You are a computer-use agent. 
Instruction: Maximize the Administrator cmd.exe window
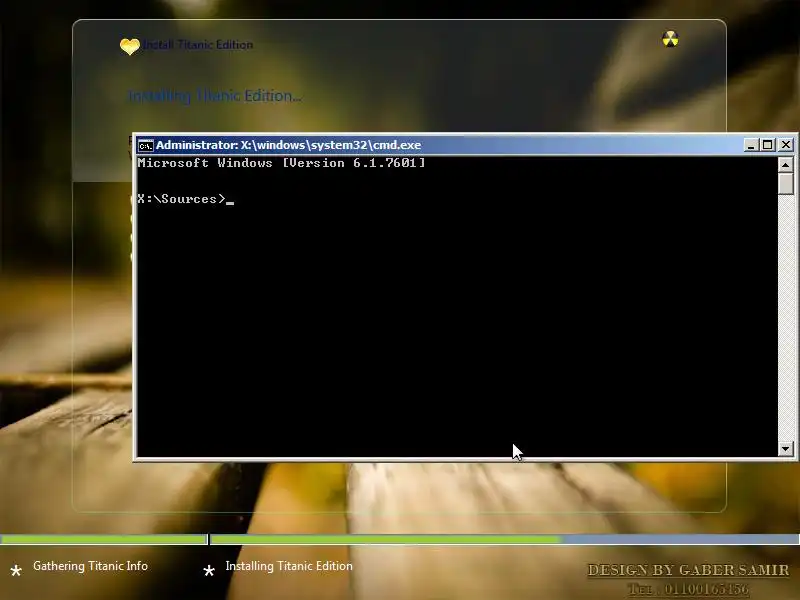click(767, 145)
